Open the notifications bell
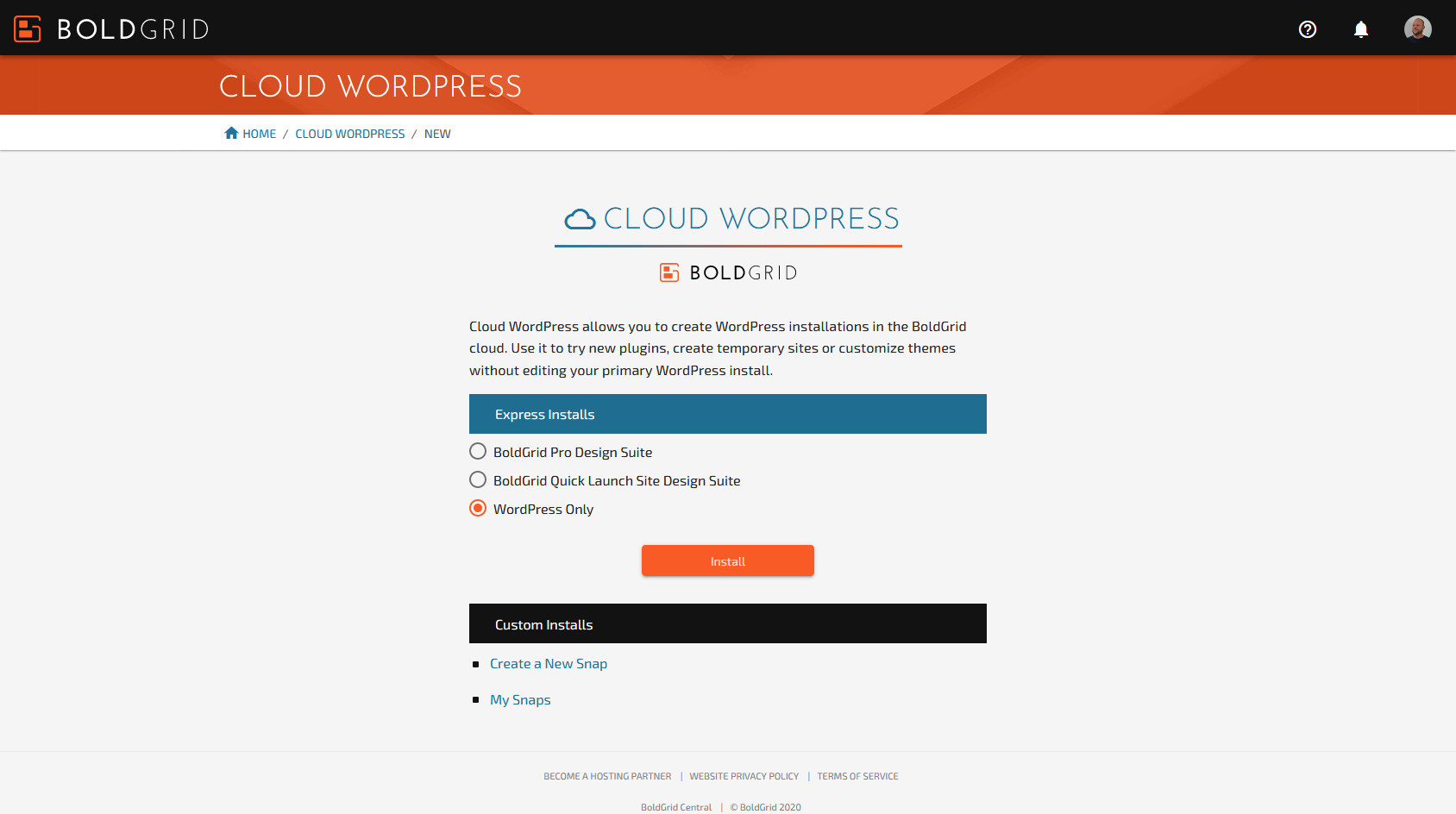The width and height of the screenshot is (1456, 814). click(1361, 29)
